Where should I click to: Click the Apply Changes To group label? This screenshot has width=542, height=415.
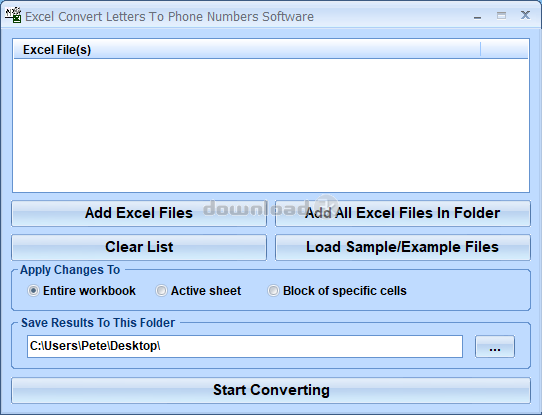pyautogui.click(x=70, y=270)
